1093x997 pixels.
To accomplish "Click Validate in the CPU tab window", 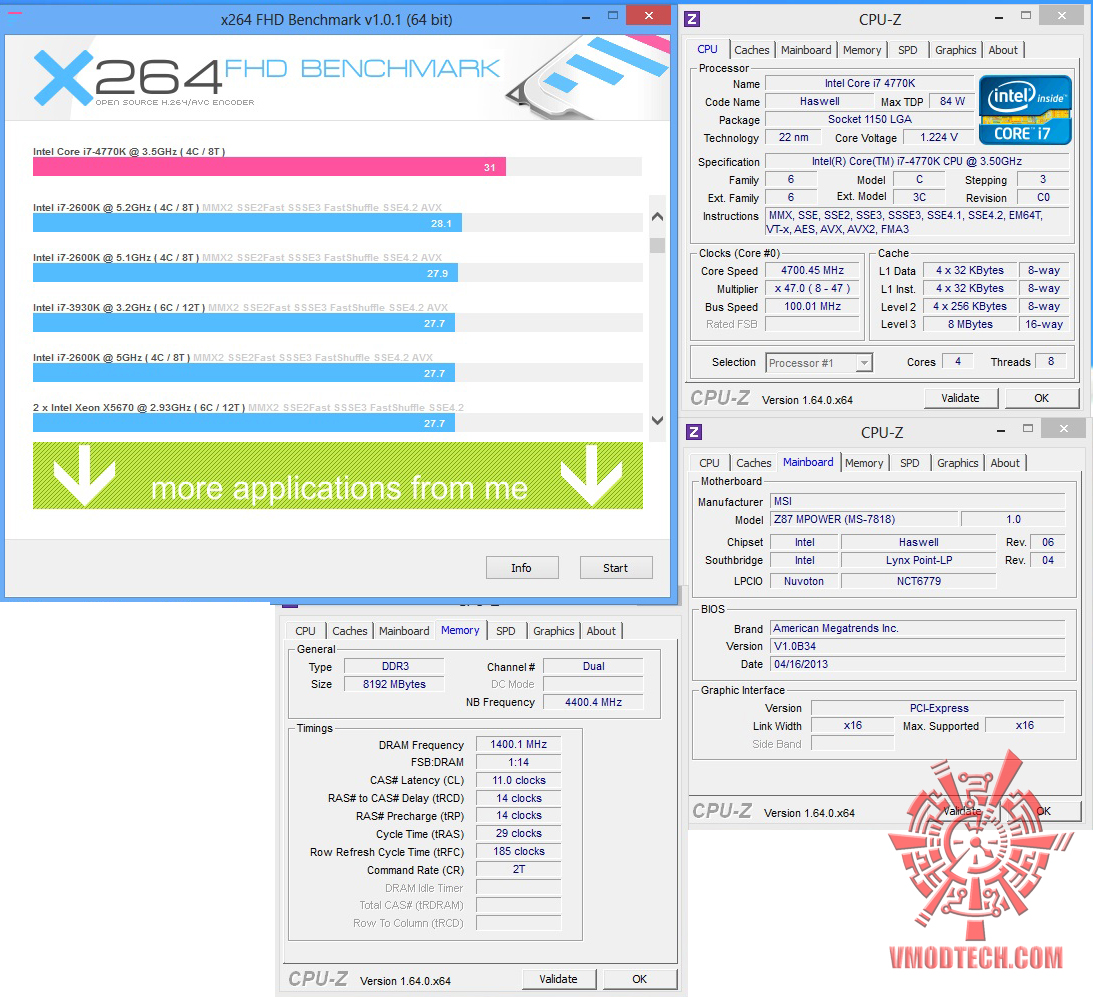I will [x=960, y=398].
